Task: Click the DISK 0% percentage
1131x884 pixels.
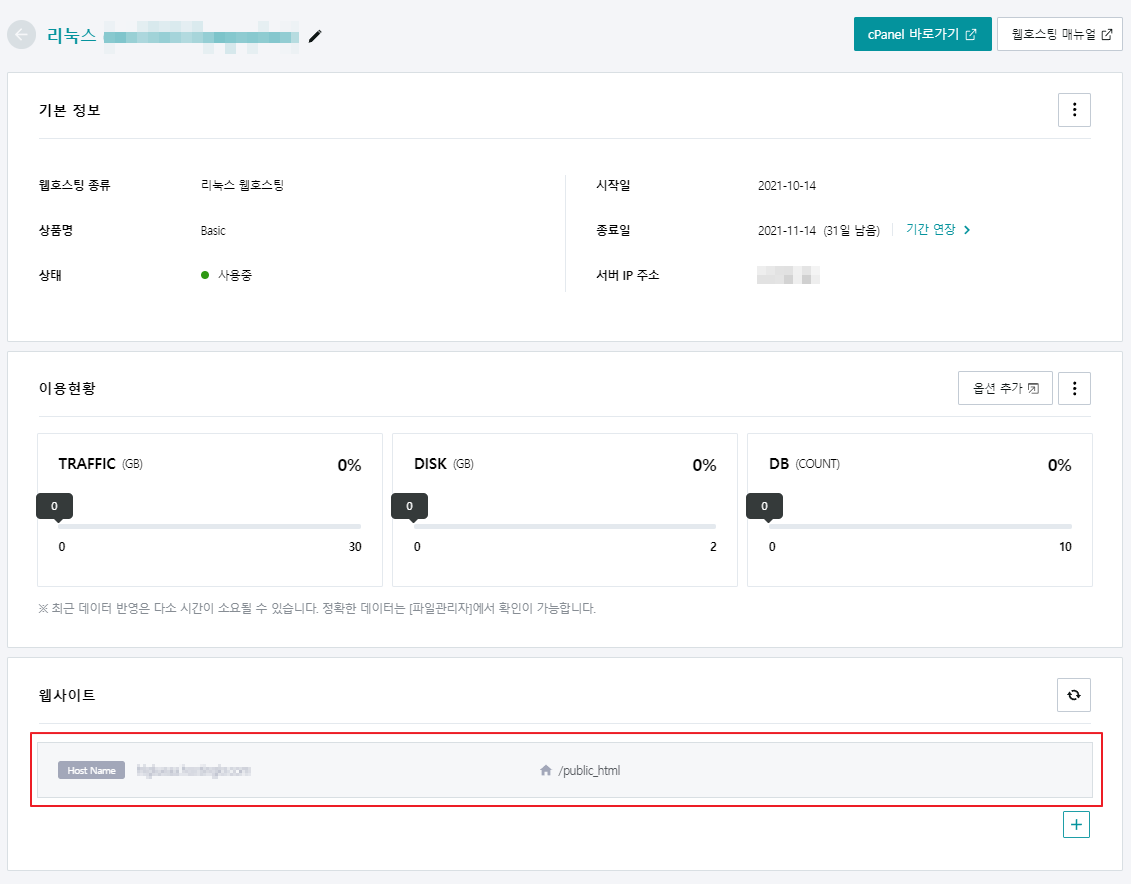Action: coord(704,465)
